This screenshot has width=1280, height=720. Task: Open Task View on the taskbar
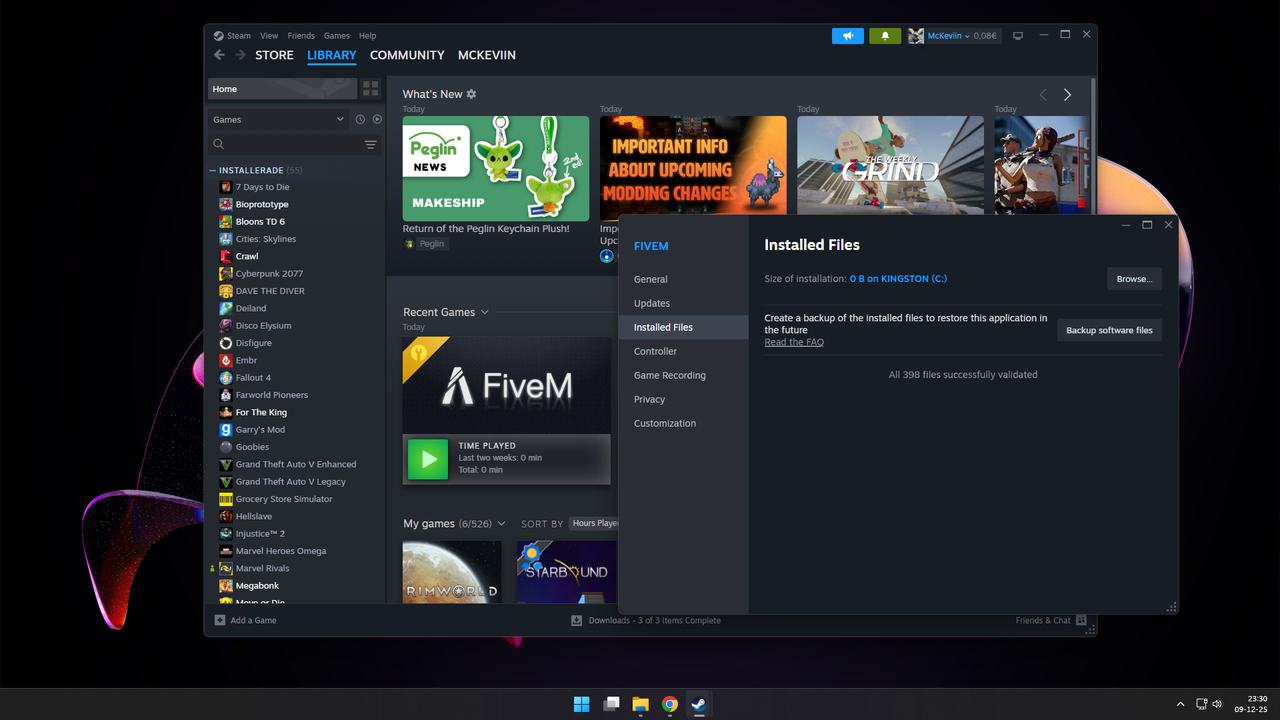click(x=611, y=704)
